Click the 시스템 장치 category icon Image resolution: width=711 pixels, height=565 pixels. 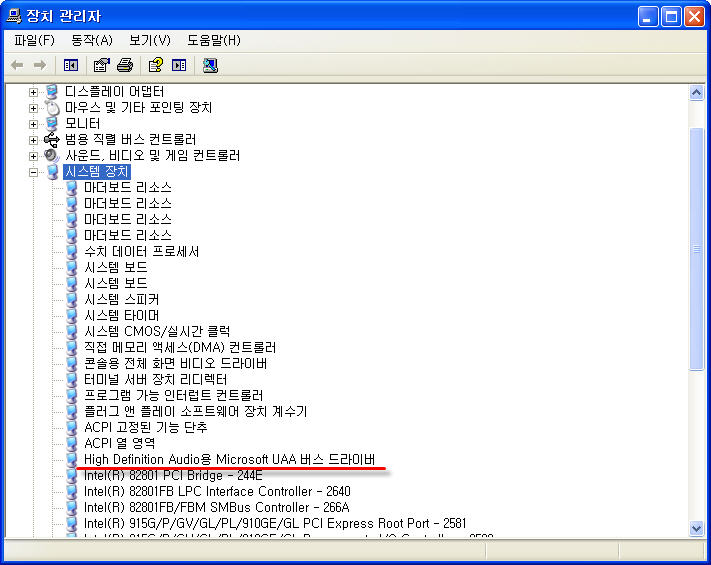[x=53, y=172]
